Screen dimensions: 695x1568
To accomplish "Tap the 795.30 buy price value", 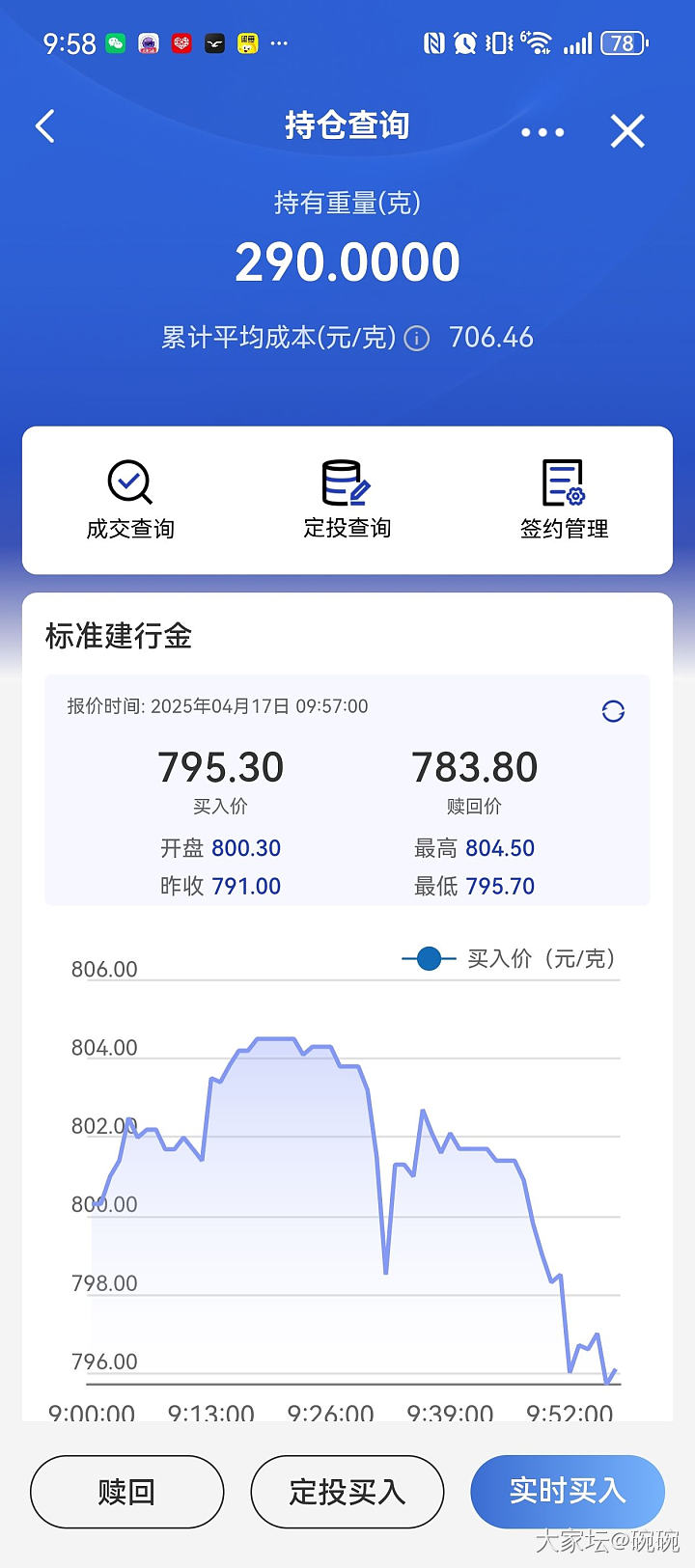I will 220,768.
